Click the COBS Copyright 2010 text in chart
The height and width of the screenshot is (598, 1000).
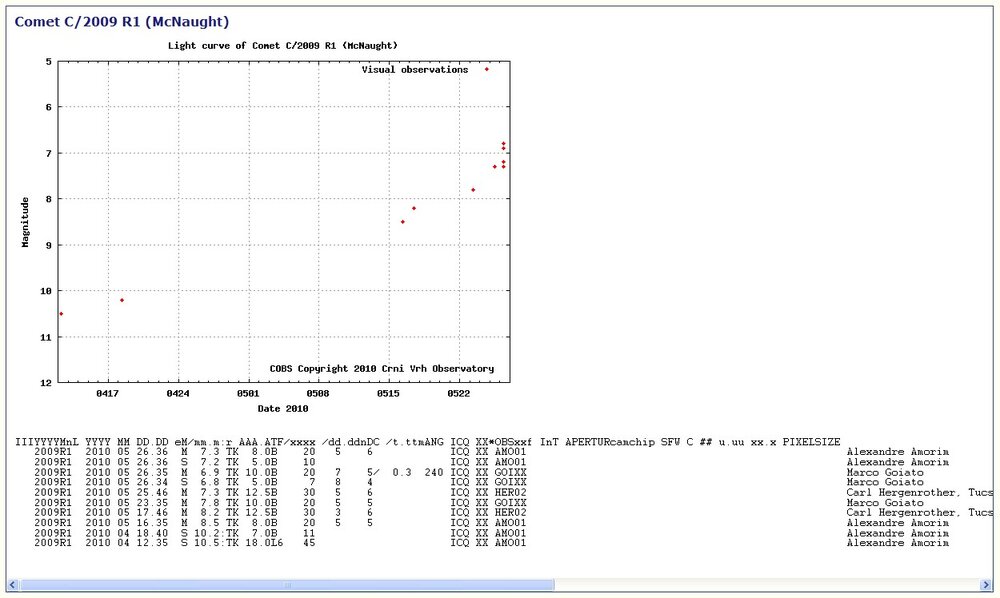(x=382, y=368)
